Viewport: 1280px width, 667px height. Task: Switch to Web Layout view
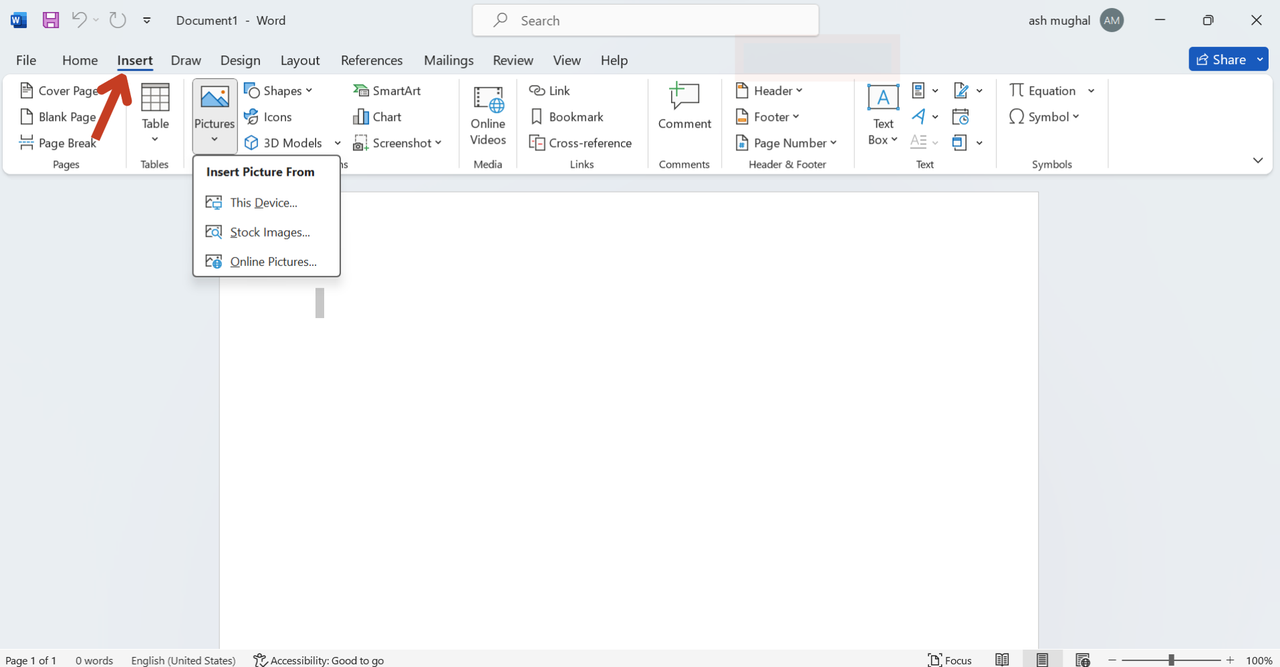click(1082, 660)
